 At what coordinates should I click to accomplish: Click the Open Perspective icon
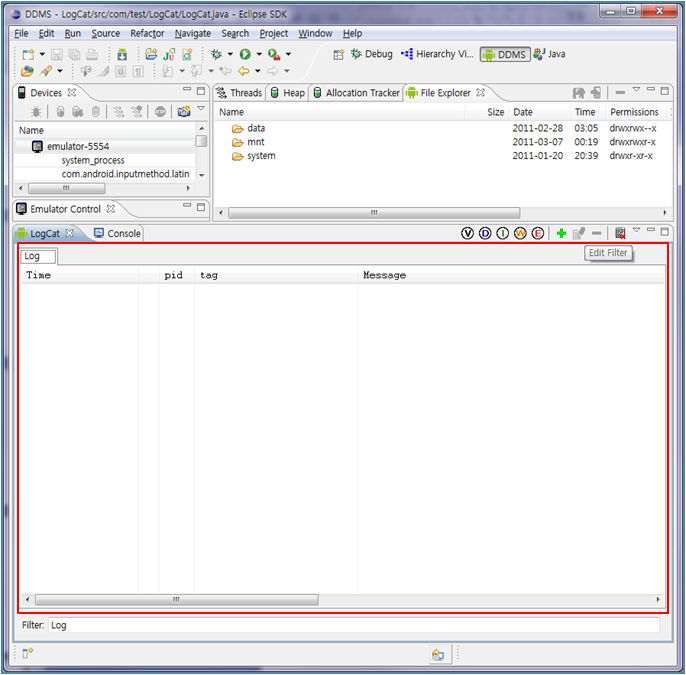click(338, 54)
